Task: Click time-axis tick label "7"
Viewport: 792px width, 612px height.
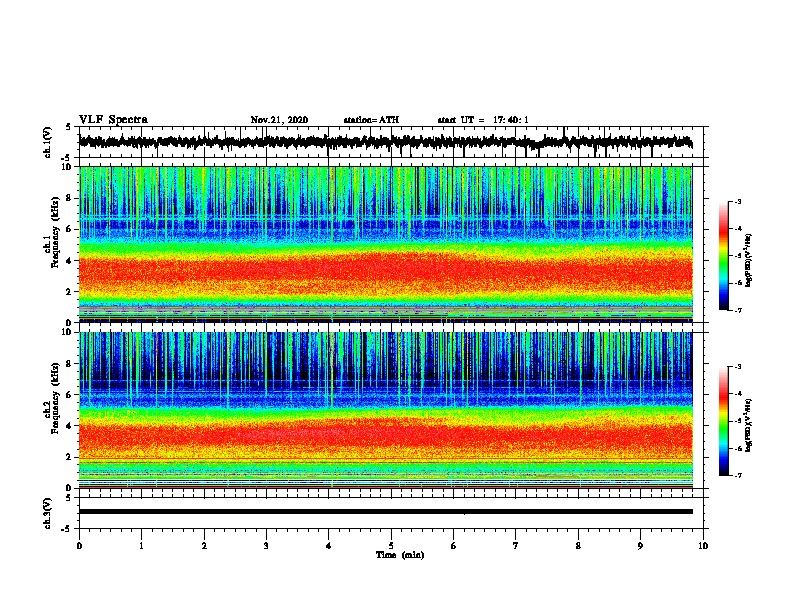Action: [x=516, y=545]
